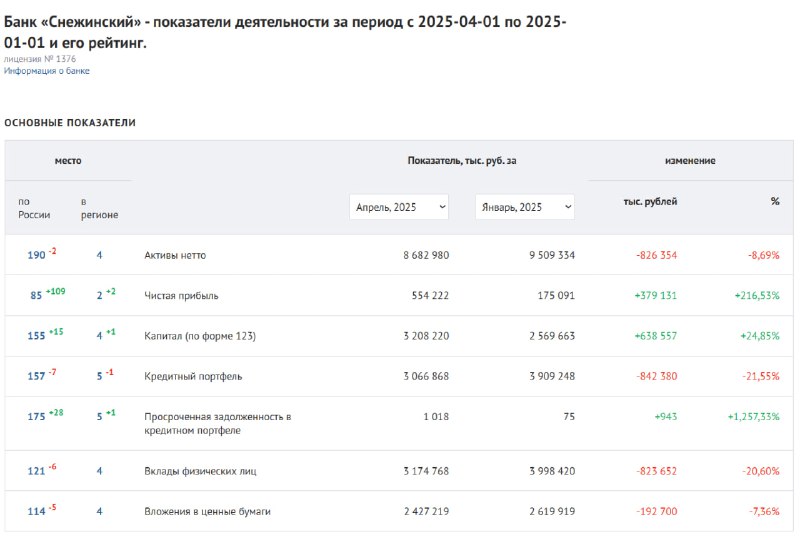This screenshot has width=800, height=539.
Task: Click the April value 3 066 868
Action: click(x=426, y=376)
